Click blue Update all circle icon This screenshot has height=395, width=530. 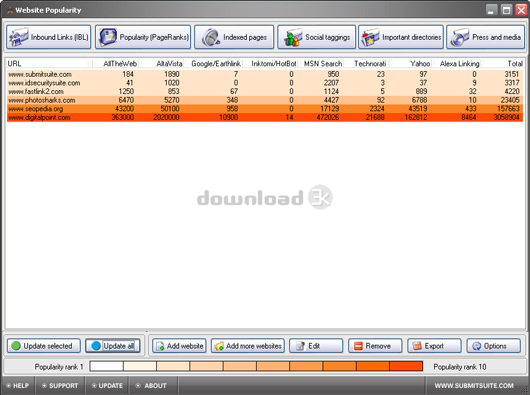[96, 346]
